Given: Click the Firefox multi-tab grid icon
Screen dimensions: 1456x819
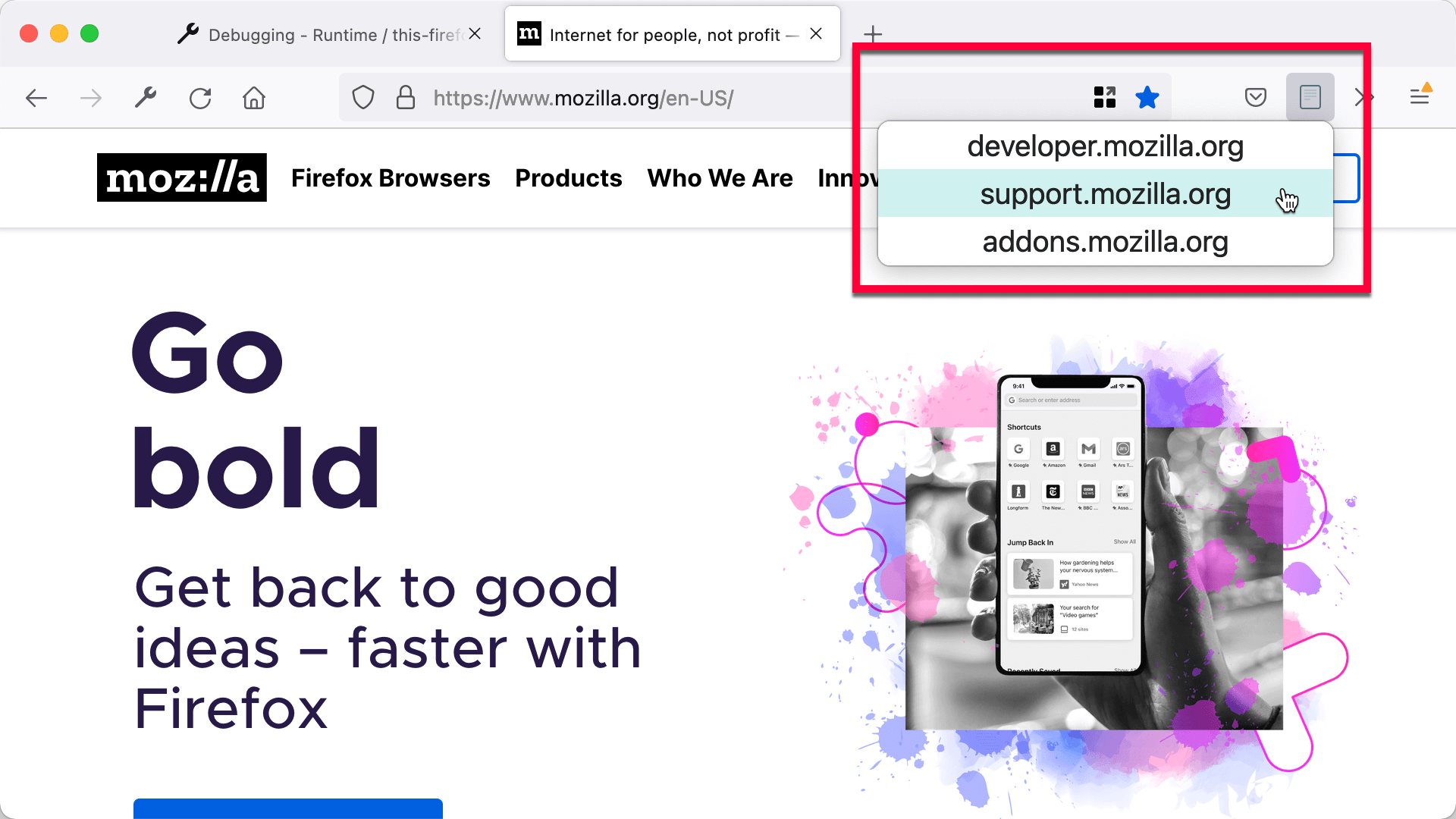Looking at the screenshot, I should click(1104, 97).
